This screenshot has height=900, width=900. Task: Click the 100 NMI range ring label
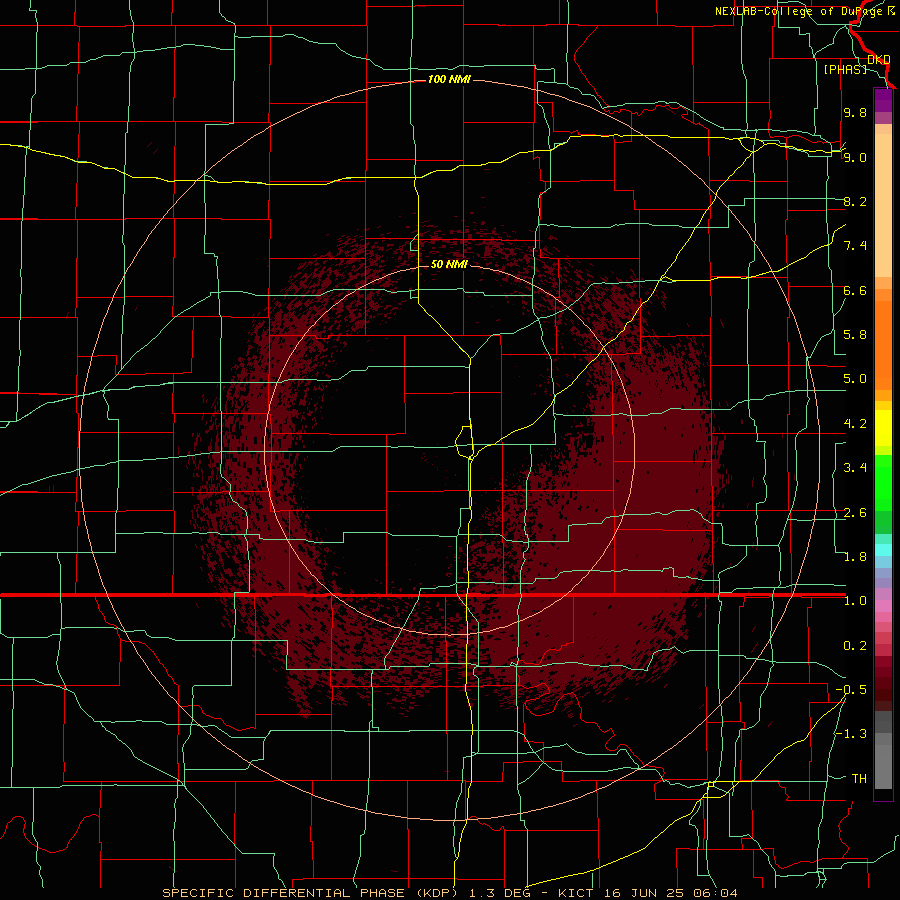click(x=449, y=79)
